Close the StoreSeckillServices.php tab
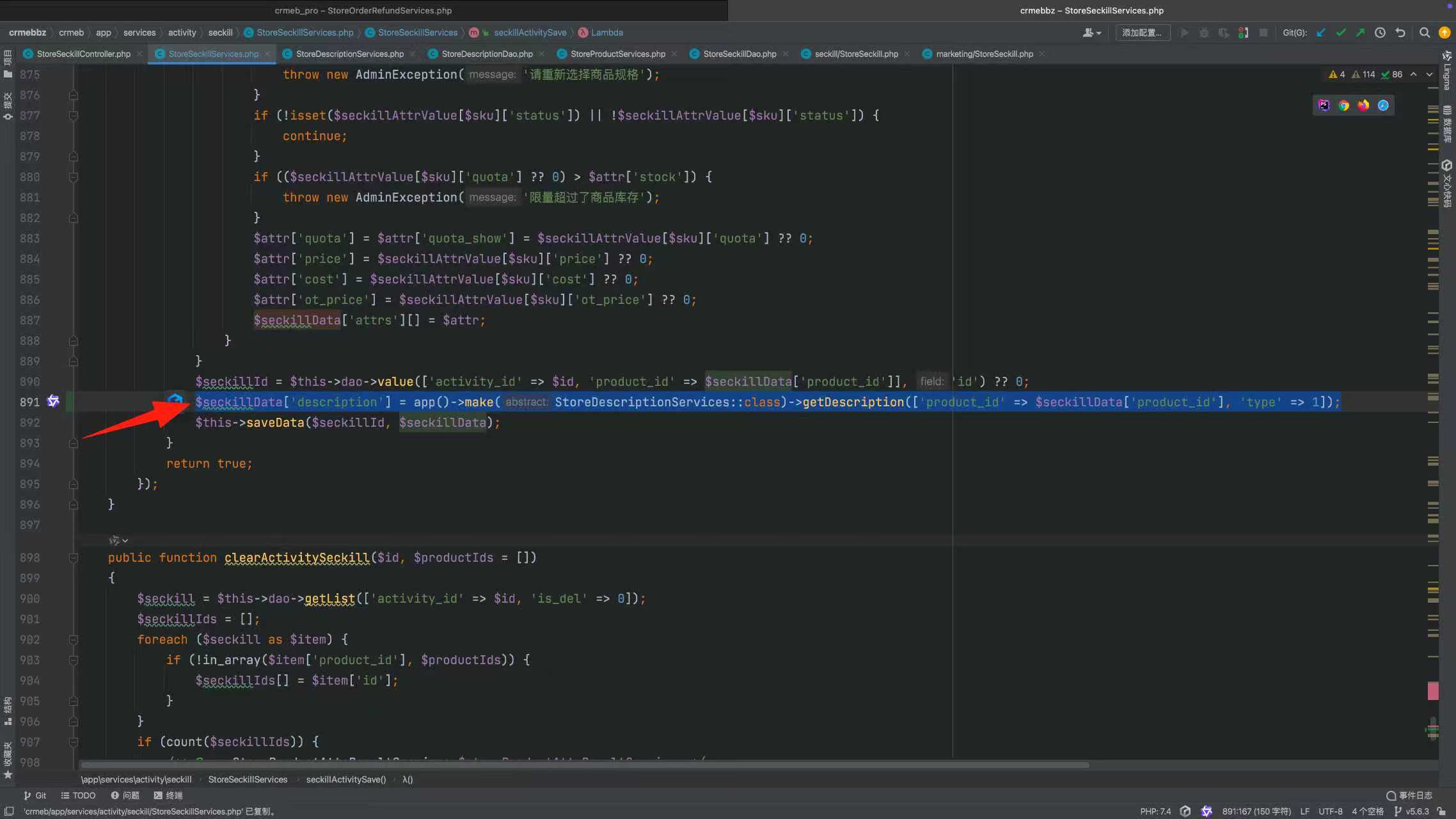Screen dimensions: 1456x819 (267, 54)
